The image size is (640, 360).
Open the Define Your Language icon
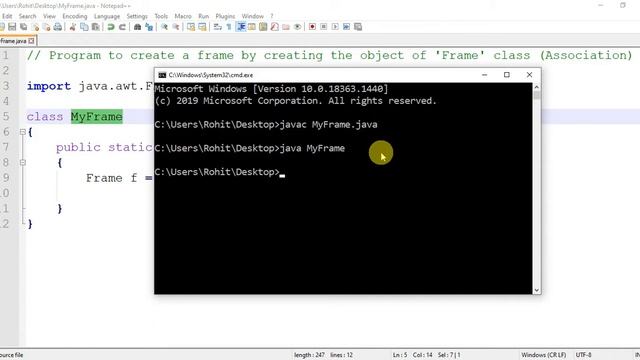pyautogui.click(x=252, y=27)
